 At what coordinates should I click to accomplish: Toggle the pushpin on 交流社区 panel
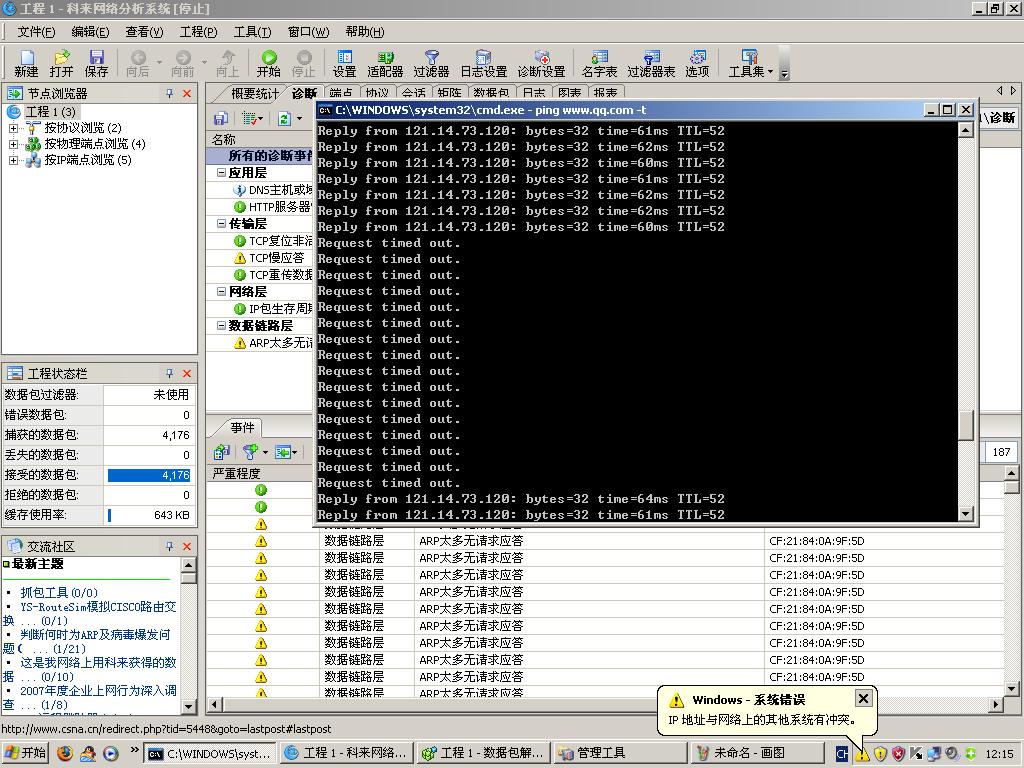click(169, 546)
